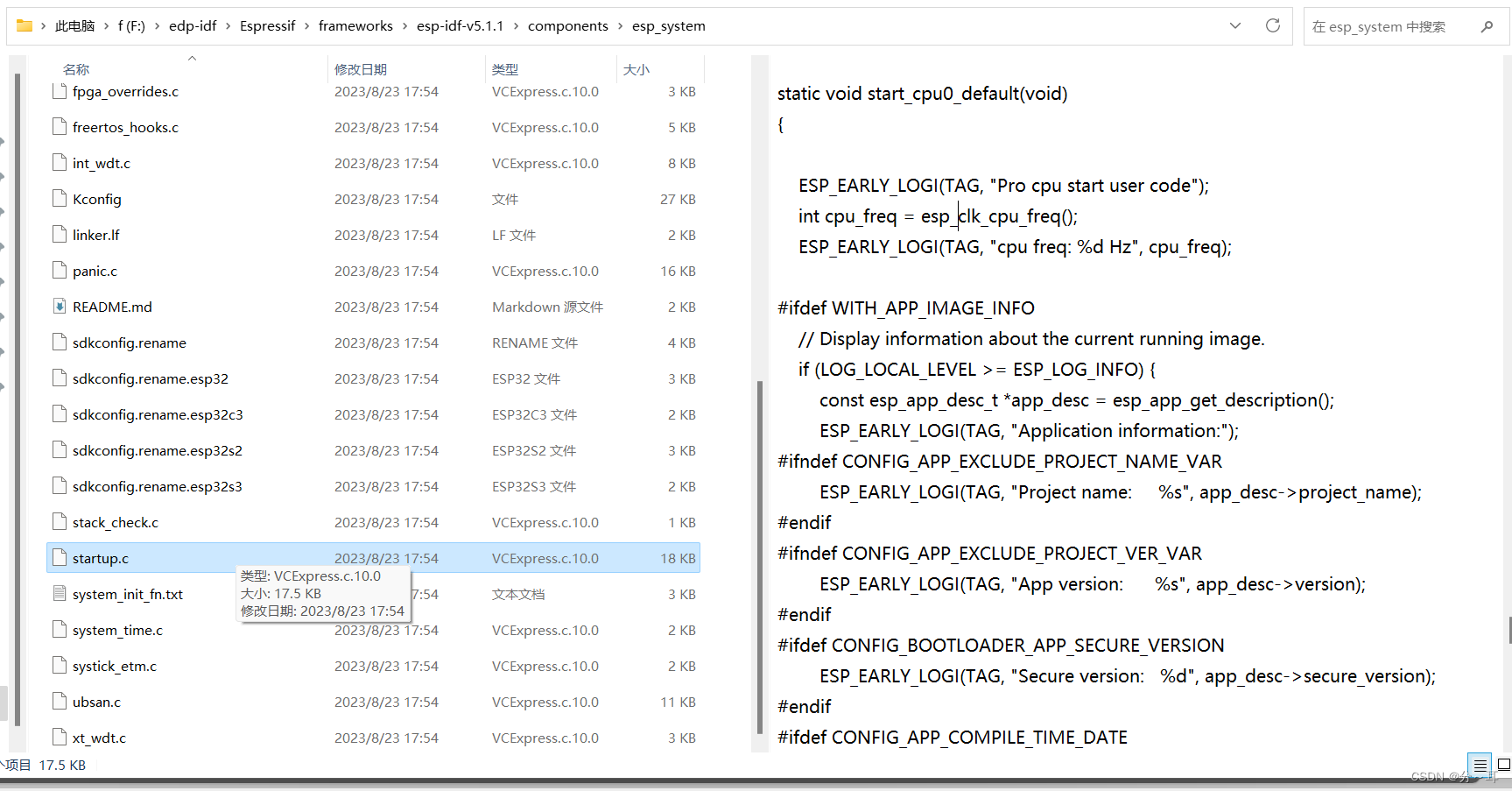Viewport: 1512px width, 791px height.
Task: Select xt_wdt.c file icon
Action: 60,738
